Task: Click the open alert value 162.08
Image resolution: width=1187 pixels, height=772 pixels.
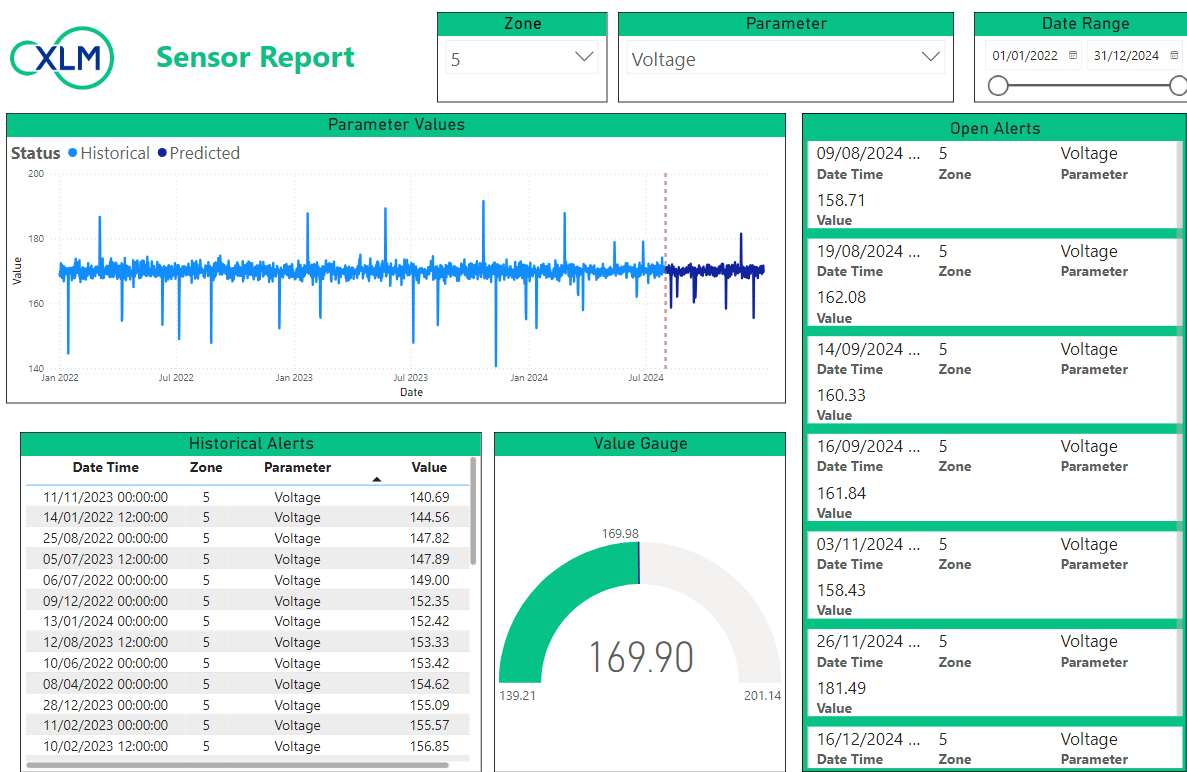Action: click(x=841, y=297)
